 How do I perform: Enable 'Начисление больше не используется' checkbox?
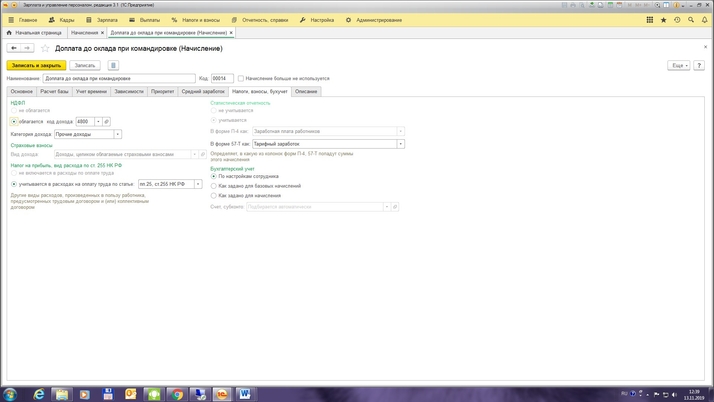coord(241,78)
